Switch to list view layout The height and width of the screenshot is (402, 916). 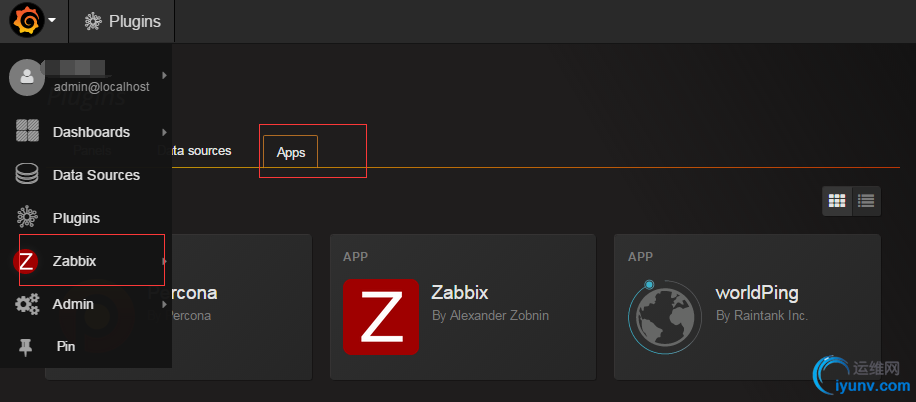pyautogui.click(x=866, y=200)
